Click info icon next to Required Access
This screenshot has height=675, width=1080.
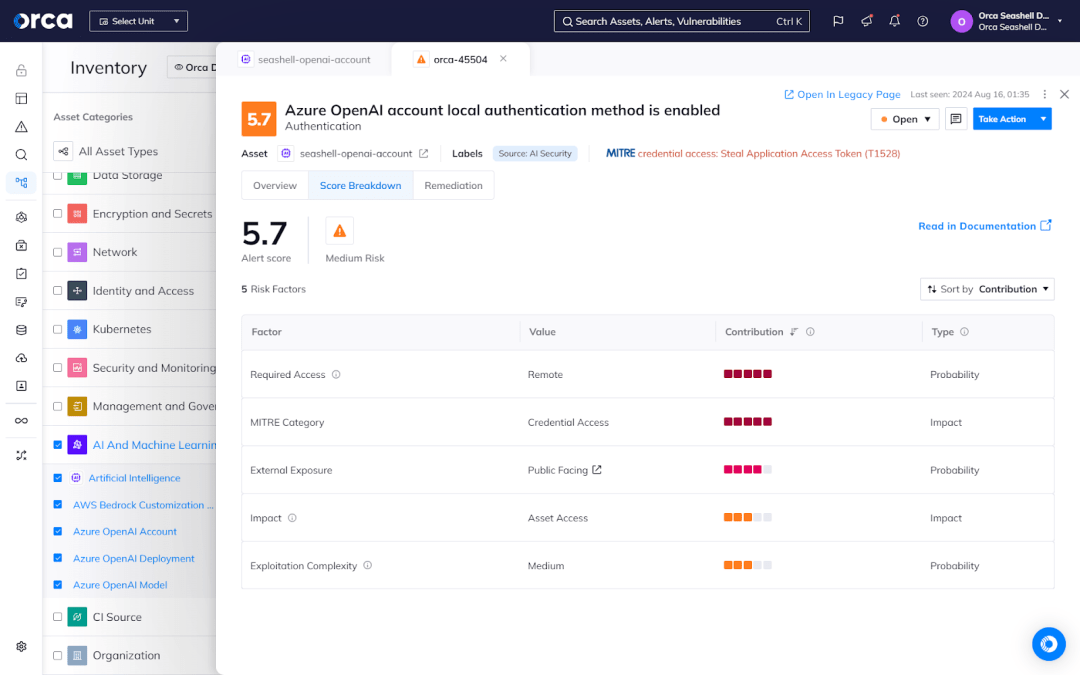336,375
